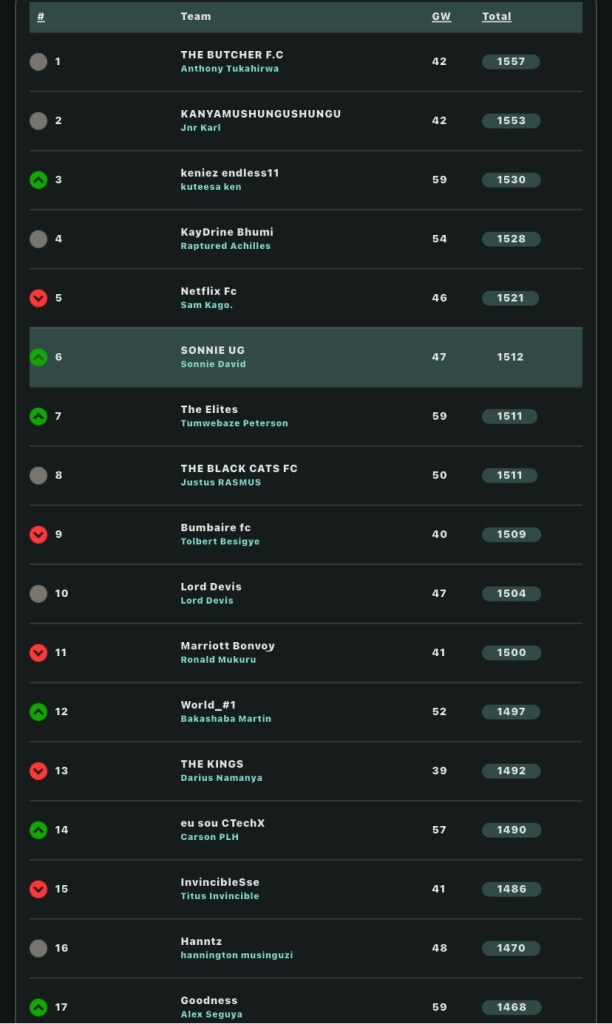612x1024 pixels.
Task: Sort by the Total column header
Action: (496, 17)
